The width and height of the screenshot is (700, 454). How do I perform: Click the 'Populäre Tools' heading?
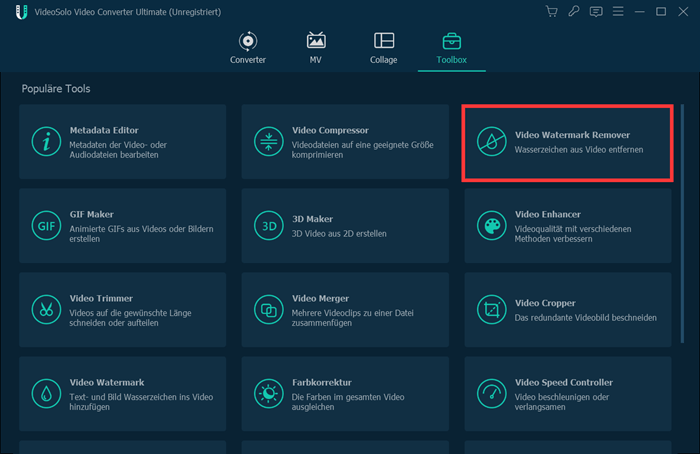(56, 89)
